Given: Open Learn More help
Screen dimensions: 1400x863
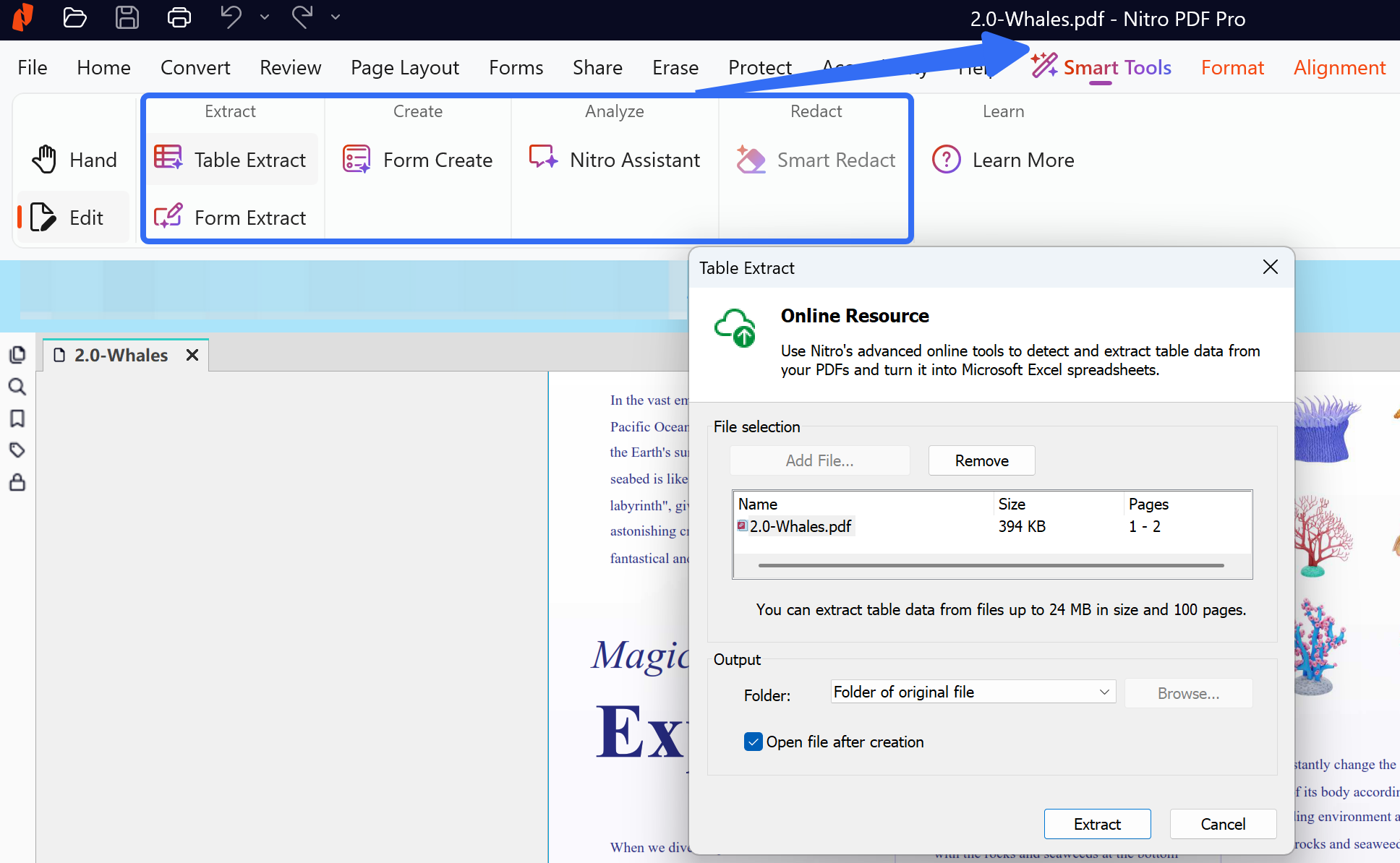Looking at the screenshot, I should coord(1003,160).
